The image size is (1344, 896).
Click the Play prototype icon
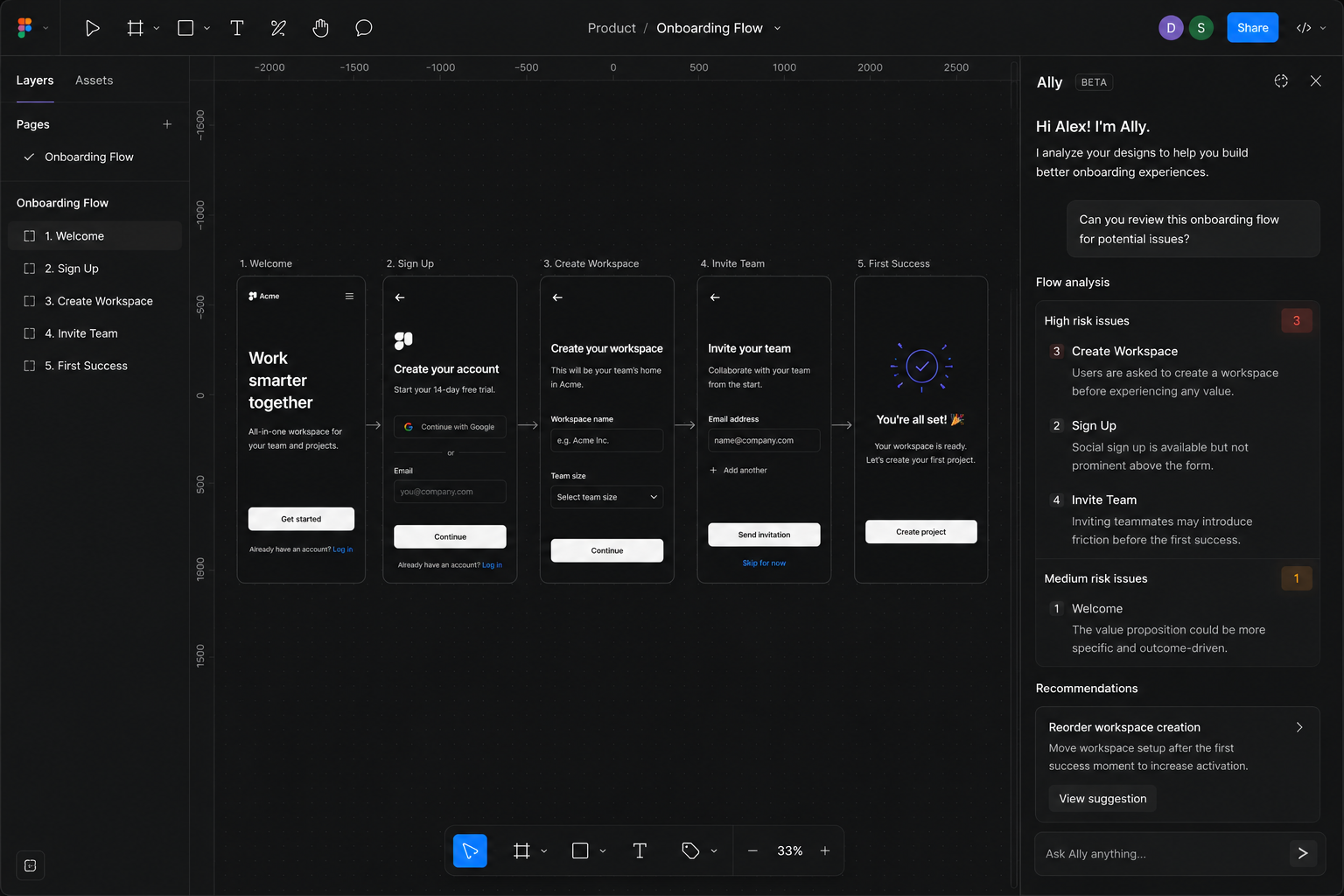(x=92, y=28)
